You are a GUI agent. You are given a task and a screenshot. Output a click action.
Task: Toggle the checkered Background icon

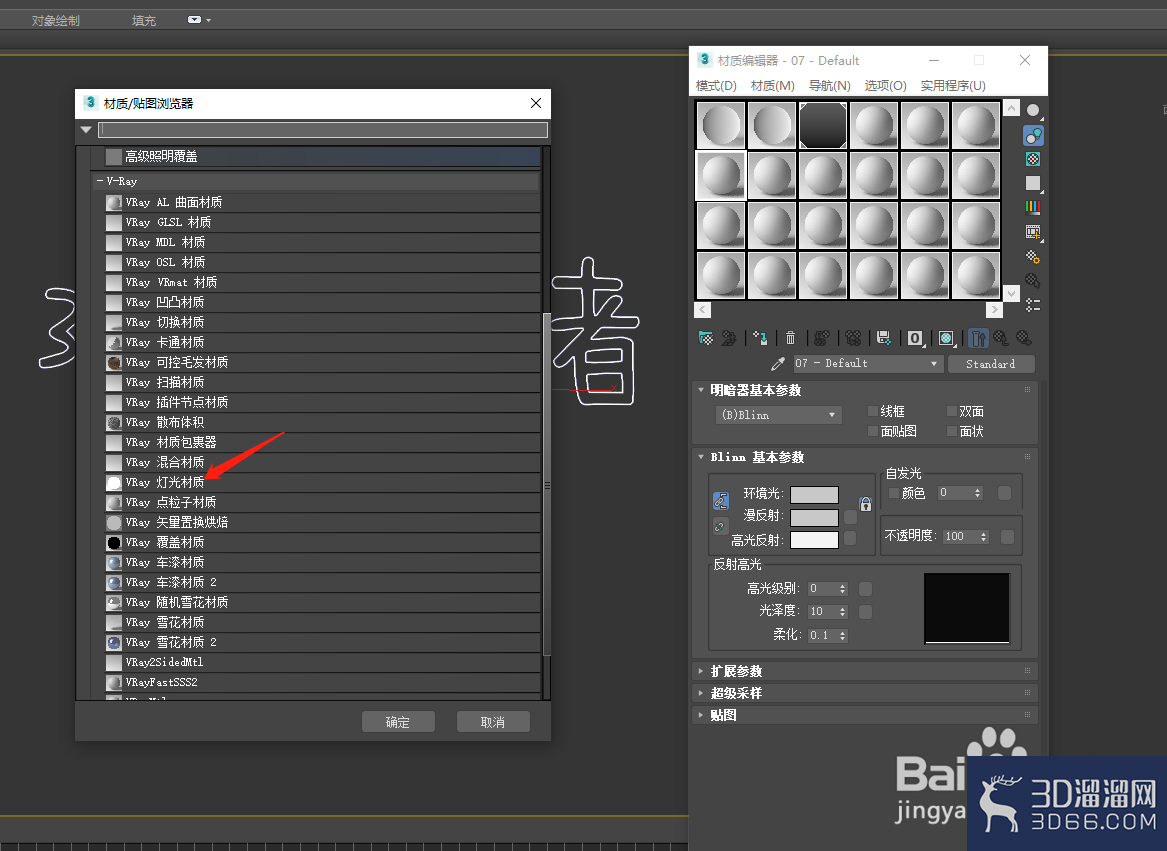point(1033,159)
